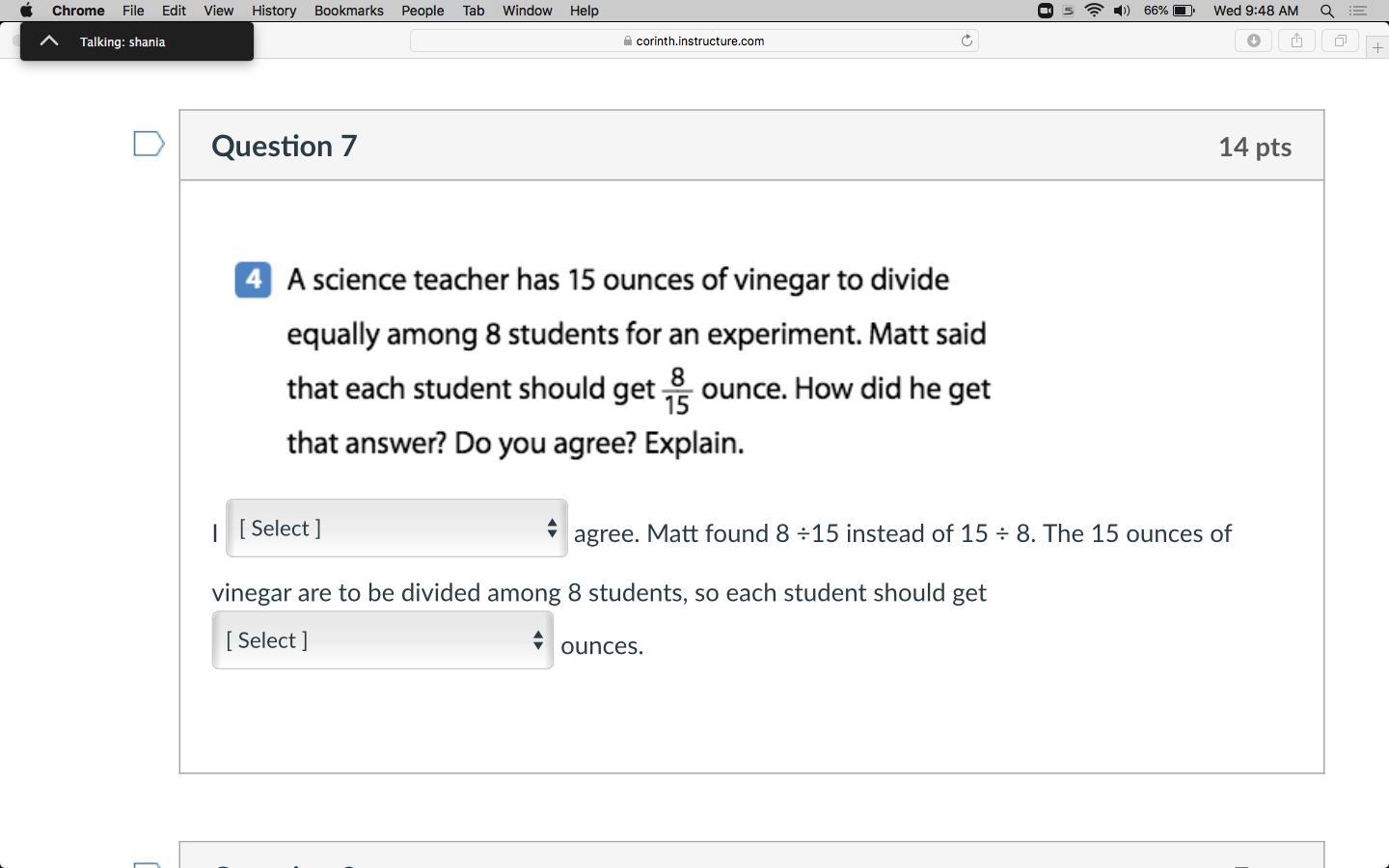The image size is (1389, 868).
Task: Open the Bookmarks menu
Action: [x=348, y=11]
